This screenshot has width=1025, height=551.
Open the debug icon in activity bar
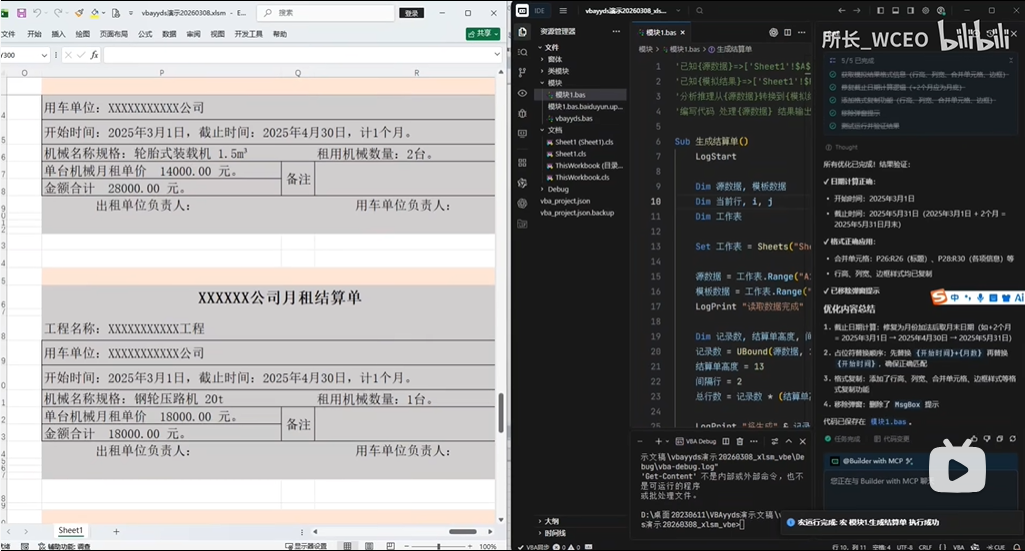point(522,113)
